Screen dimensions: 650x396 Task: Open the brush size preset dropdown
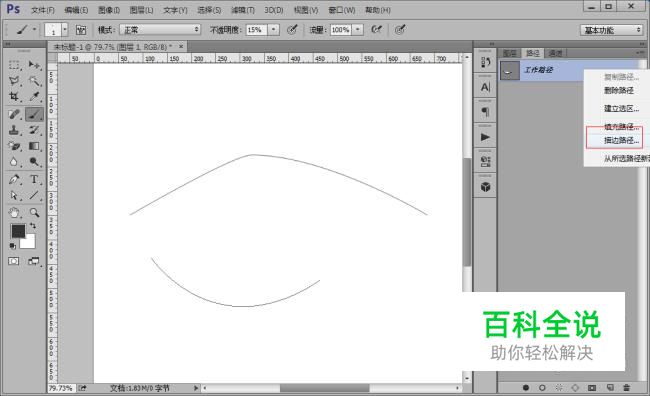(65, 29)
